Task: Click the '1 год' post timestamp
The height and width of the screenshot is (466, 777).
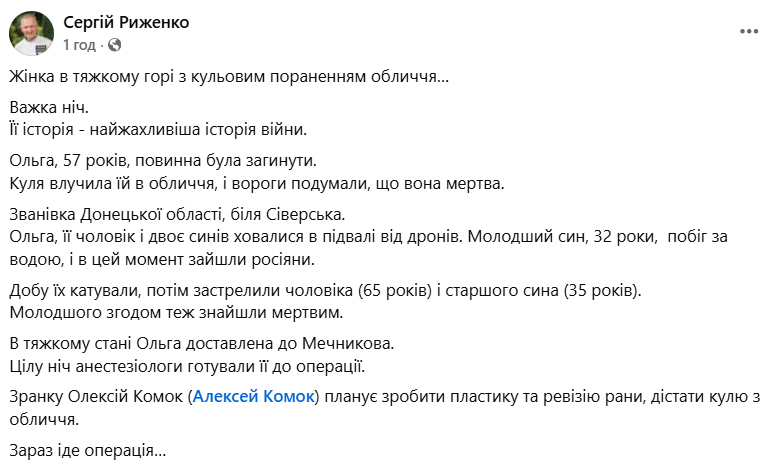Action: (79, 45)
